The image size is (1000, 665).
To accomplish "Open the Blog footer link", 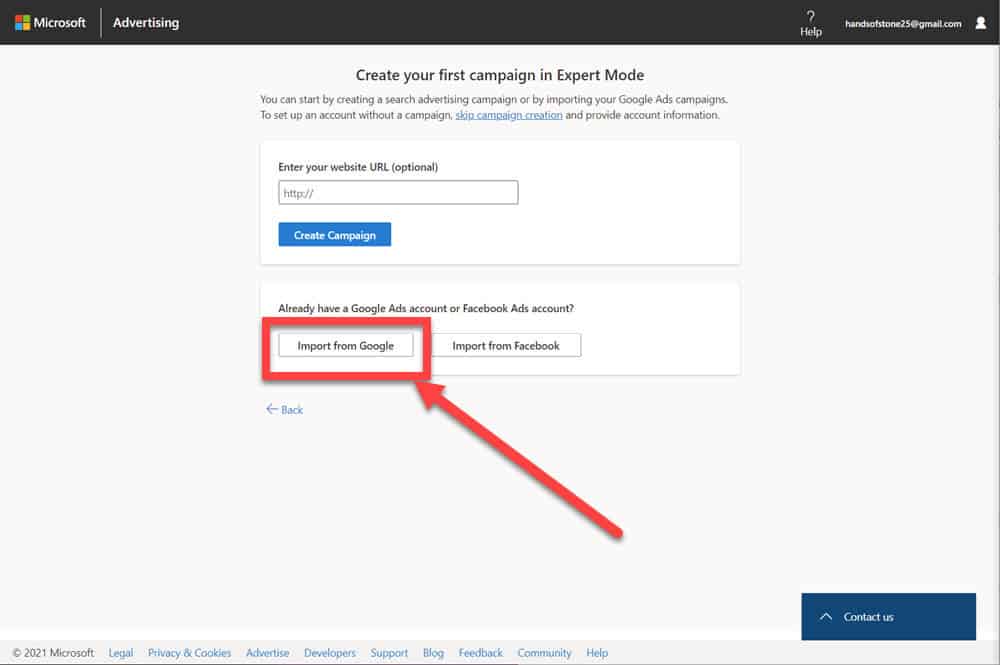I will [433, 653].
